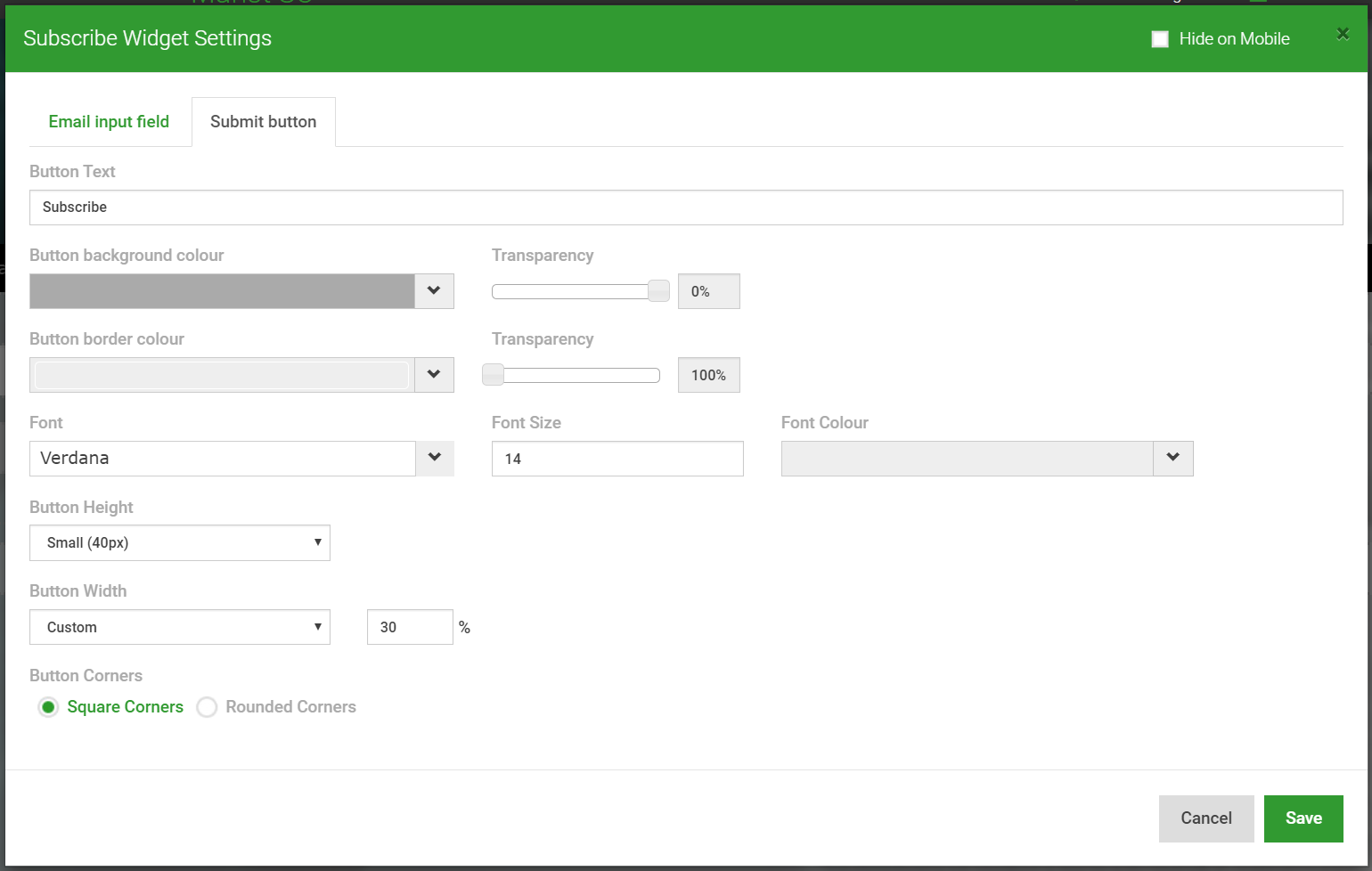The width and height of the screenshot is (1372, 871).
Task: Click the button border colour swatch
Action: pyautogui.click(x=222, y=375)
